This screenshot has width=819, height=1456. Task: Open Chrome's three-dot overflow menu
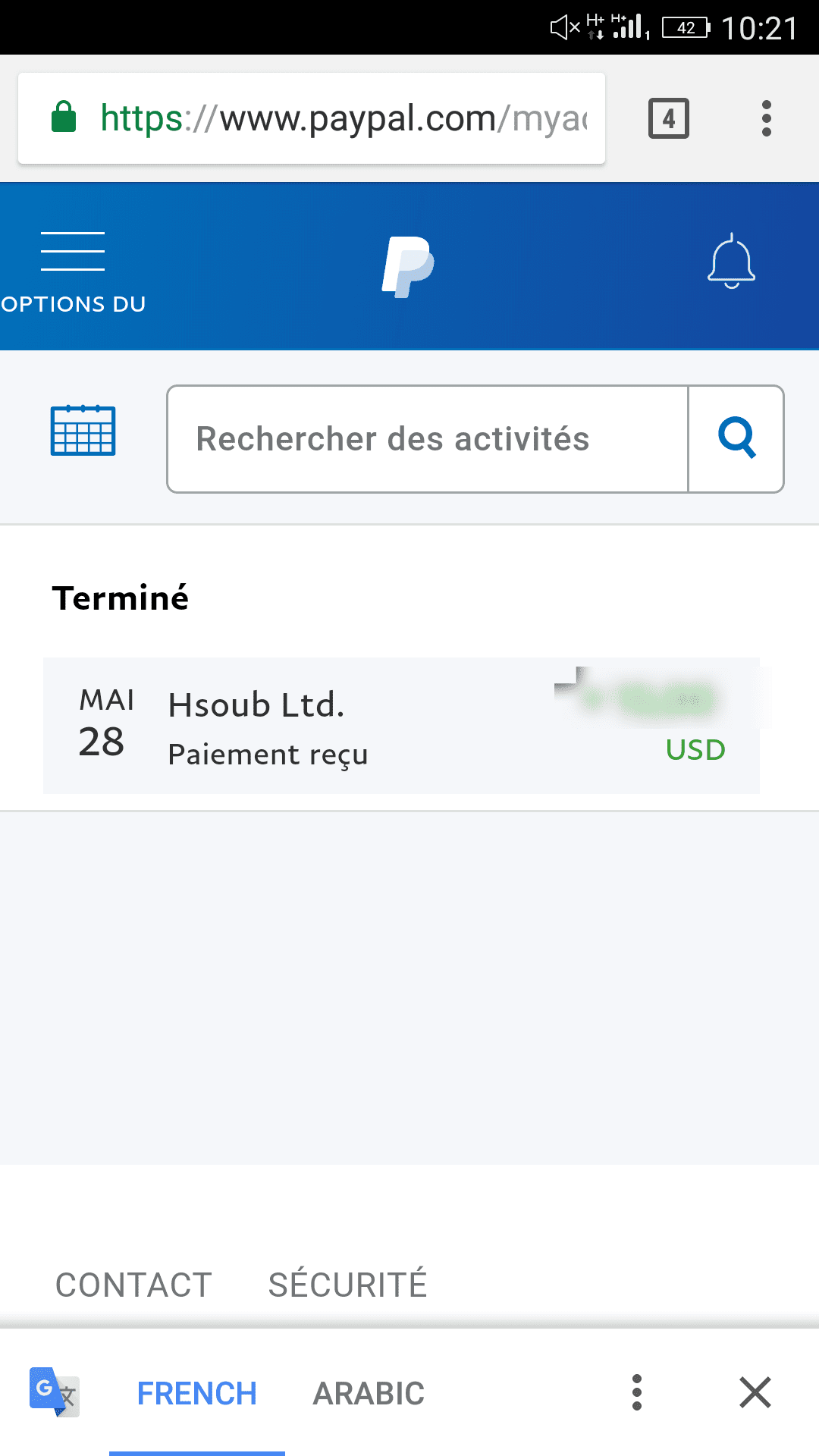tap(767, 118)
